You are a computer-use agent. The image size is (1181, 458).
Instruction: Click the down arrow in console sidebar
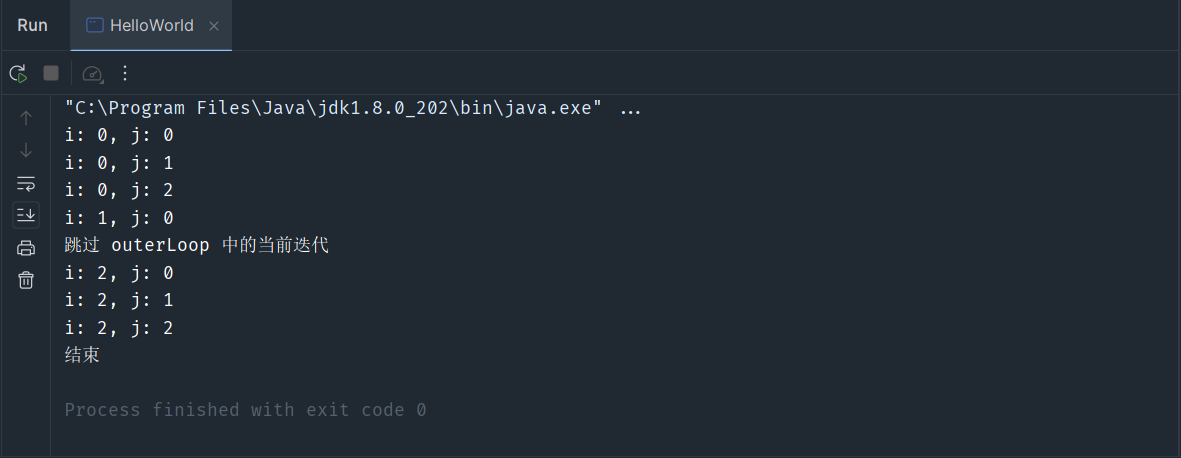coord(26,151)
